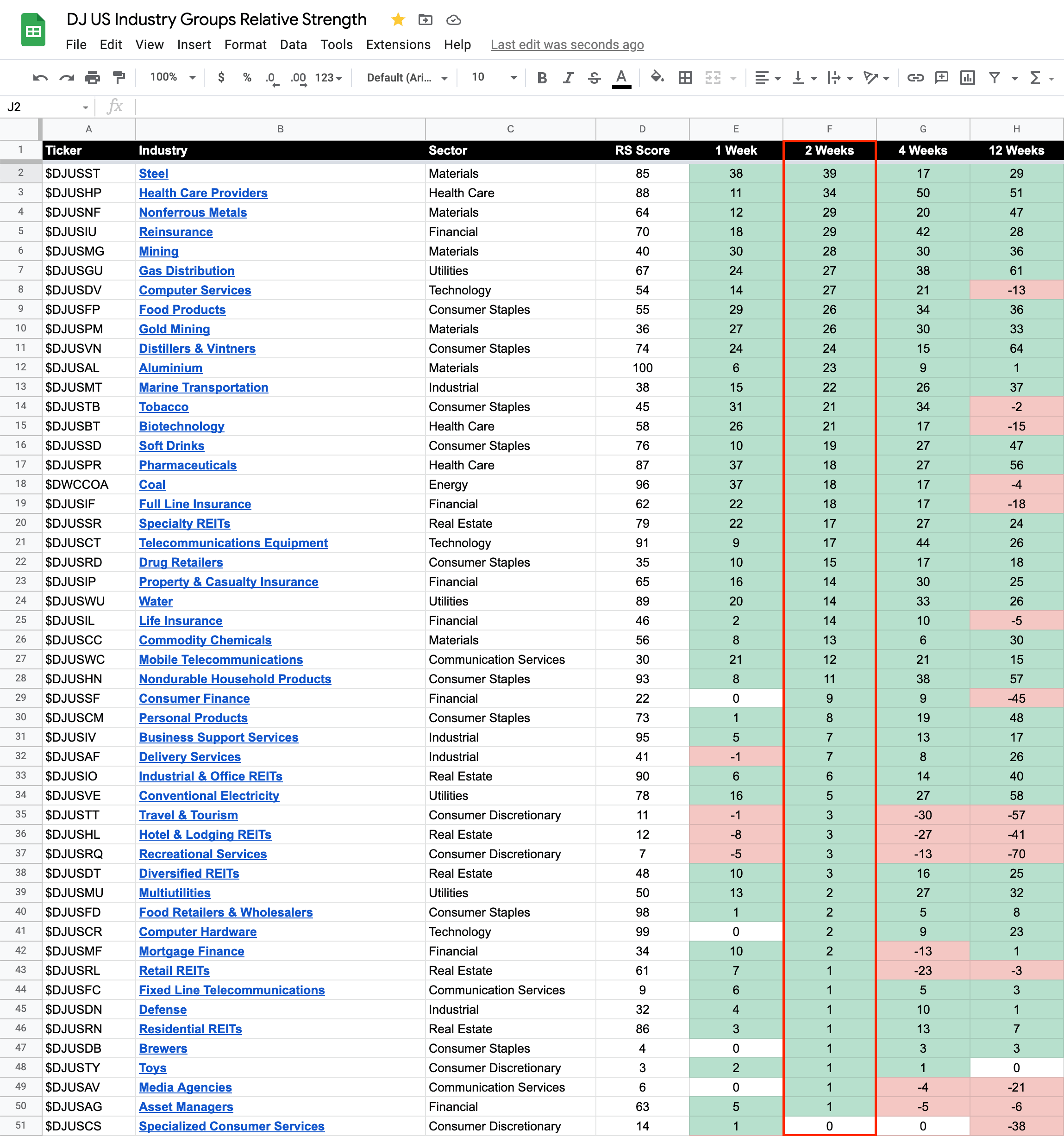1064x1136 pixels.
Task: Open the Extensions menu
Action: (398, 44)
